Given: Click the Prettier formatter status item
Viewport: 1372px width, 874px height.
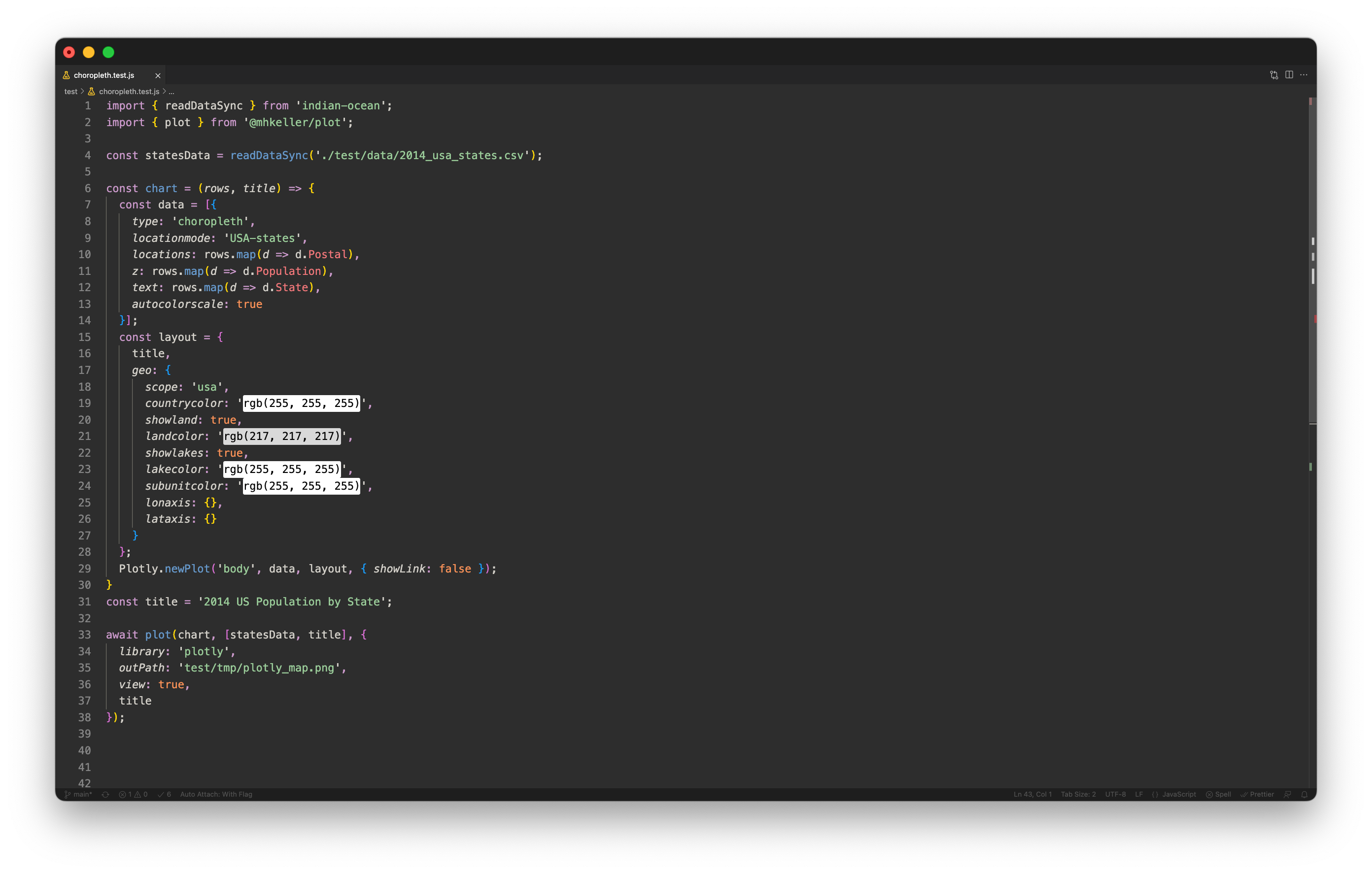Looking at the screenshot, I should [1258, 794].
